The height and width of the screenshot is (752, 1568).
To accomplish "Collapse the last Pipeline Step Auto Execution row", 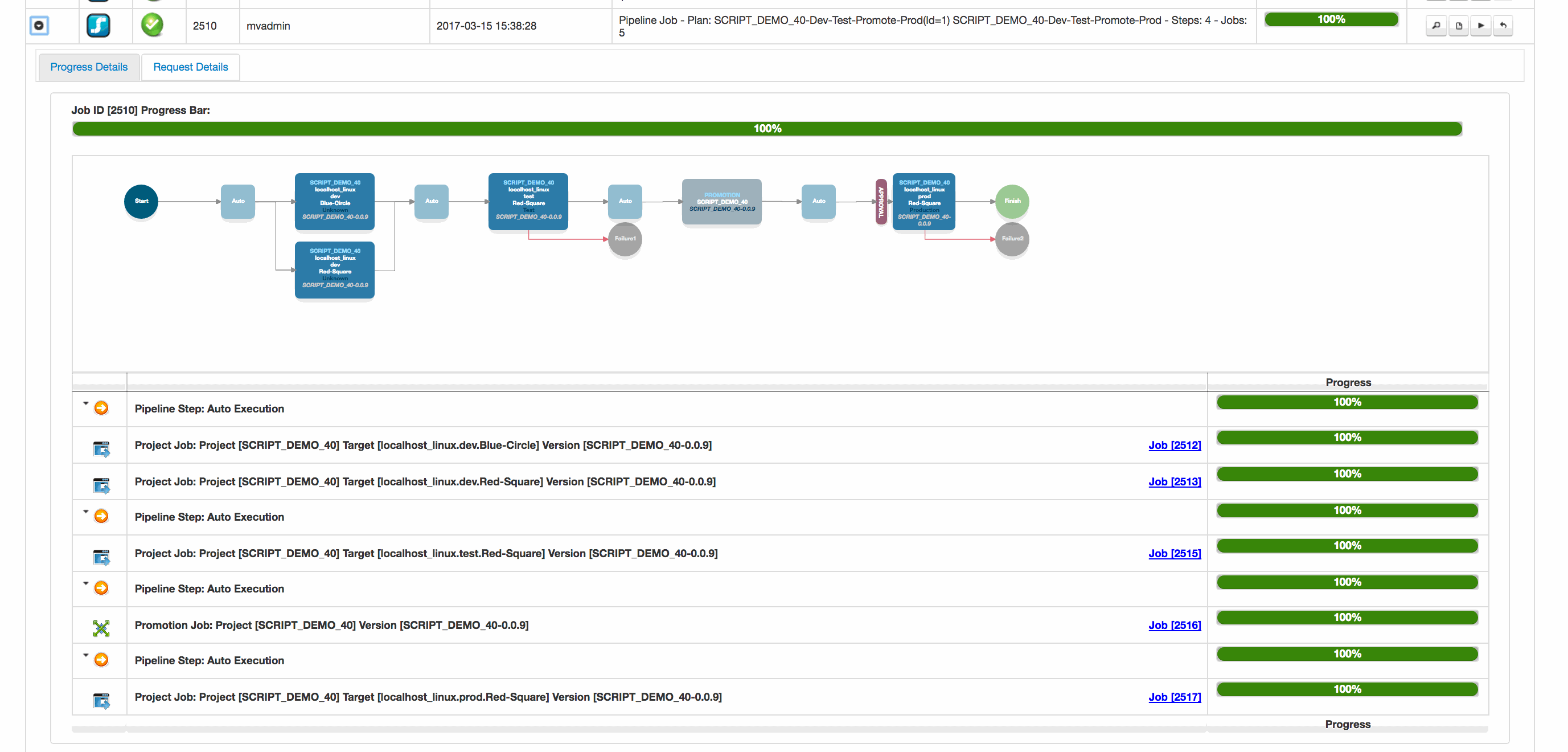I will click(86, 655).
